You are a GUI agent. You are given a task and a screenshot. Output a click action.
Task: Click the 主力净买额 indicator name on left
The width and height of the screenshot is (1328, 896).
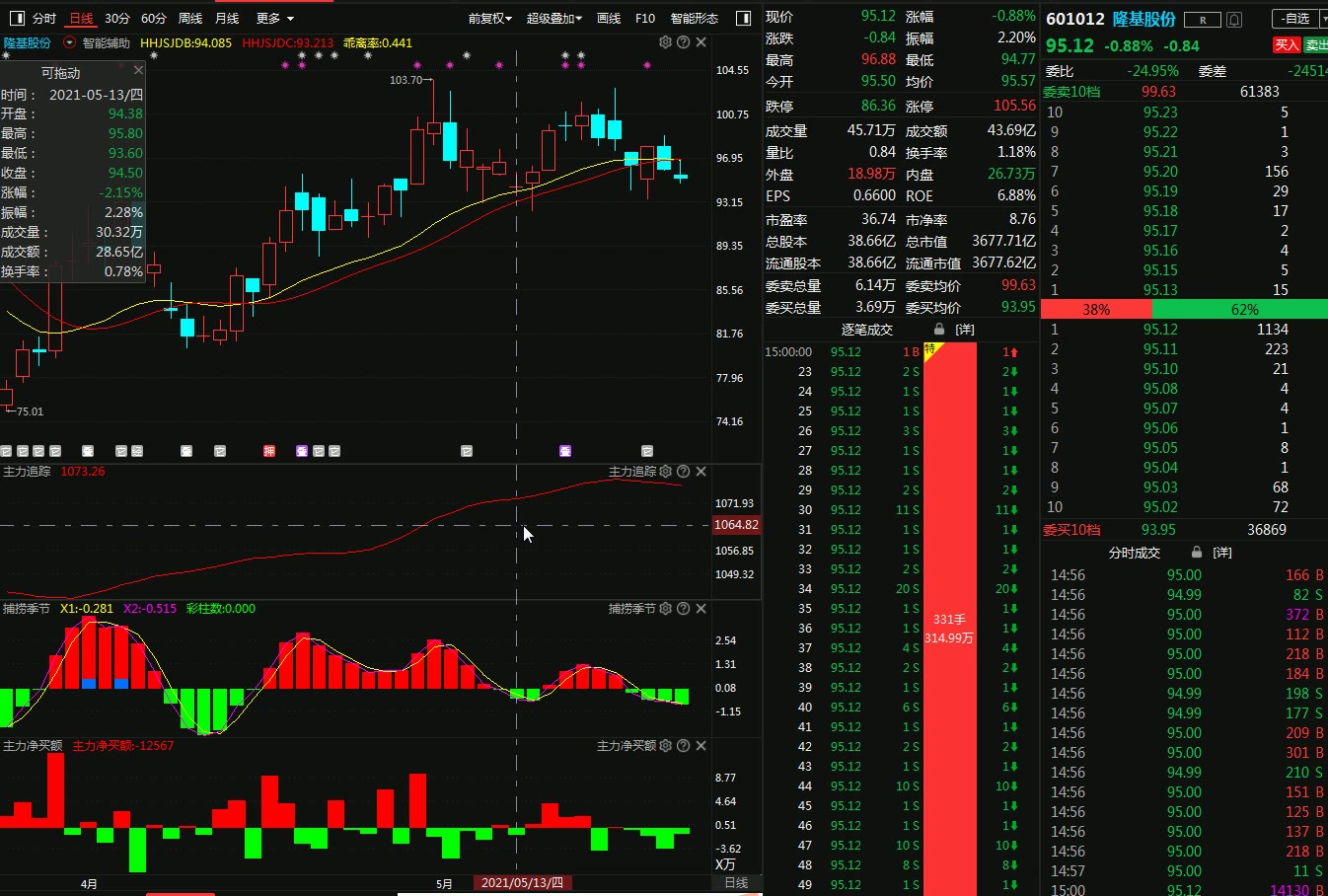coord(33,746)
